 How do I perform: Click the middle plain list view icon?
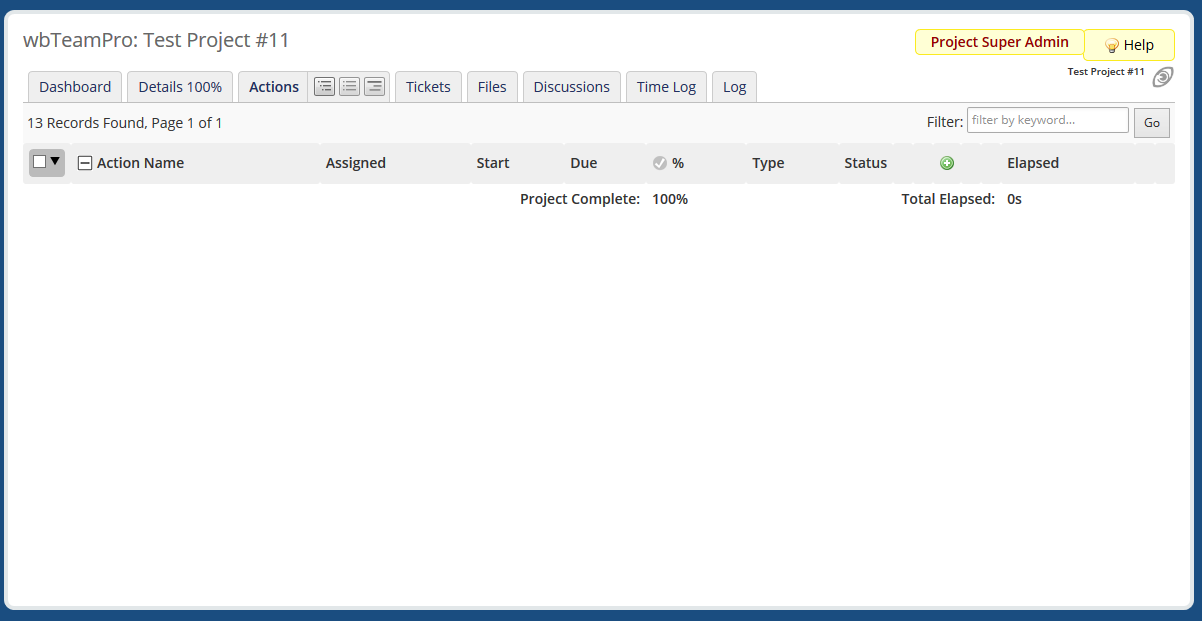[349, 87]
